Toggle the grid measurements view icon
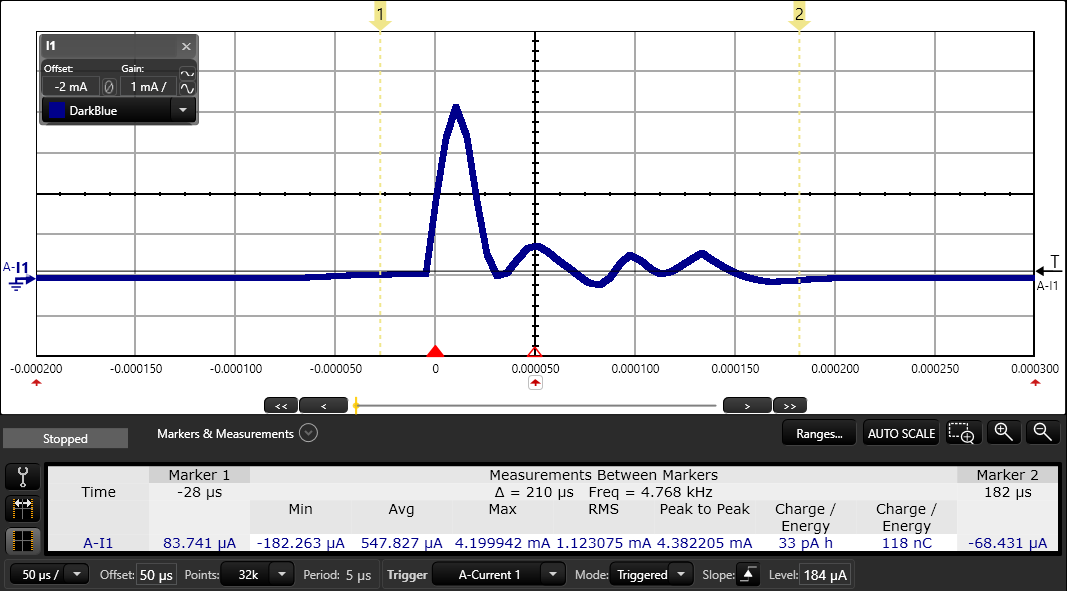Screen dimensions: 1067x591 click(x=22, y=541)
